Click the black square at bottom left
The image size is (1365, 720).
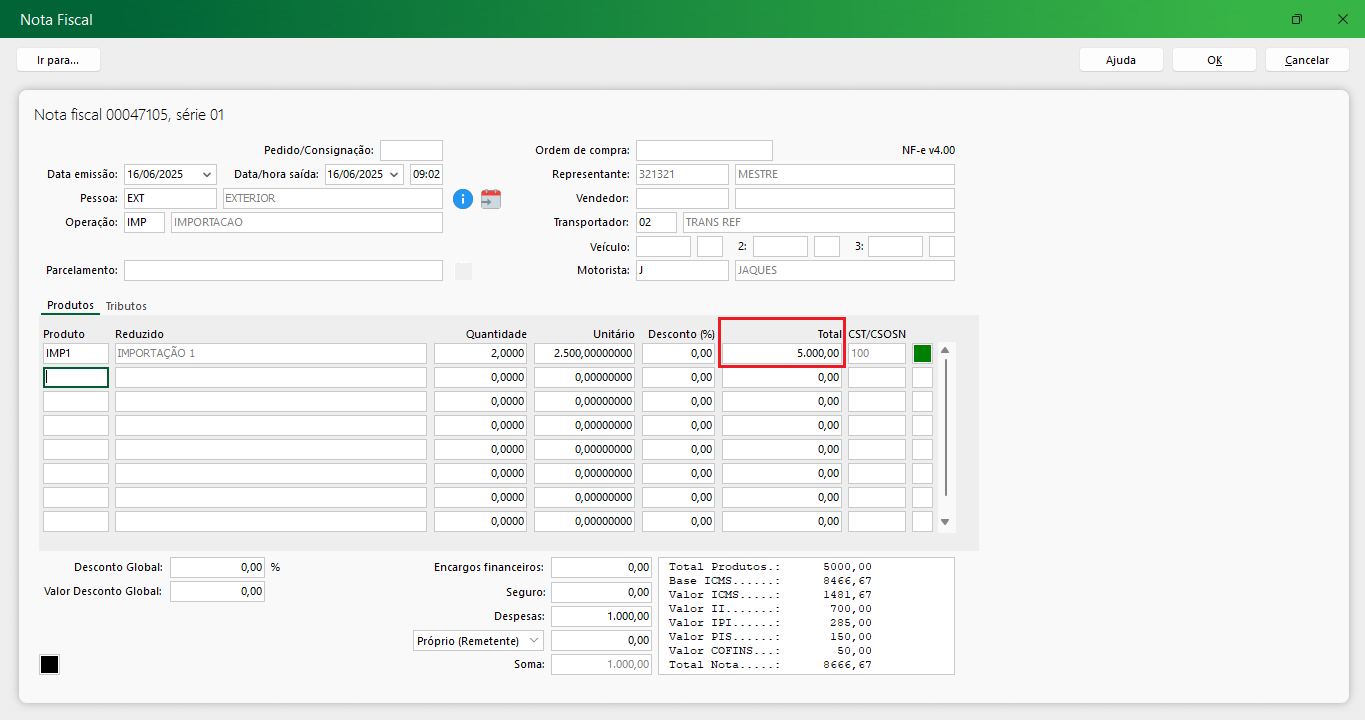click(x=49, y=665)
